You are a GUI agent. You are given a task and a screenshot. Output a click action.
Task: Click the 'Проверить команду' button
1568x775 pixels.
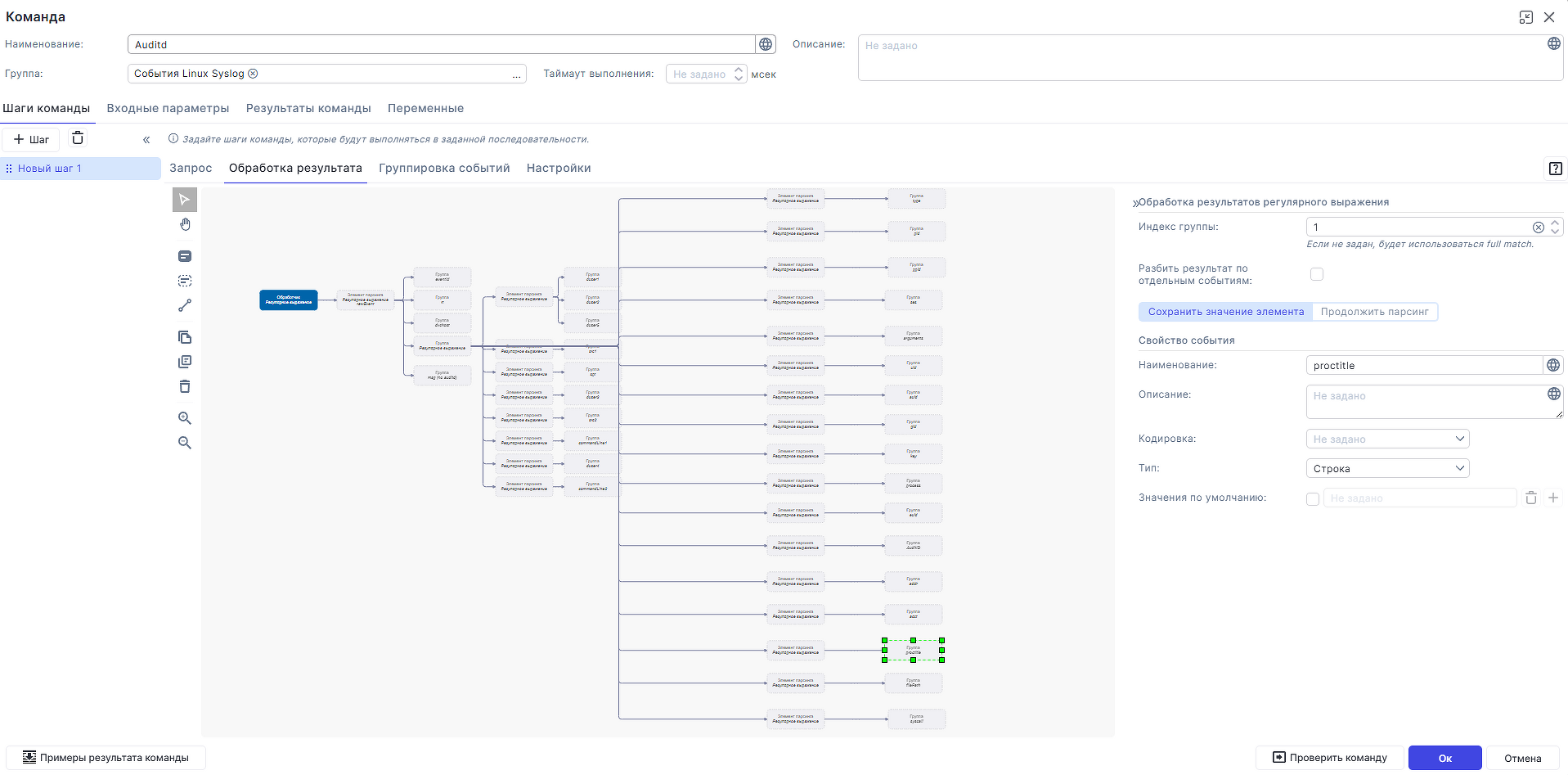(1329, 758)
